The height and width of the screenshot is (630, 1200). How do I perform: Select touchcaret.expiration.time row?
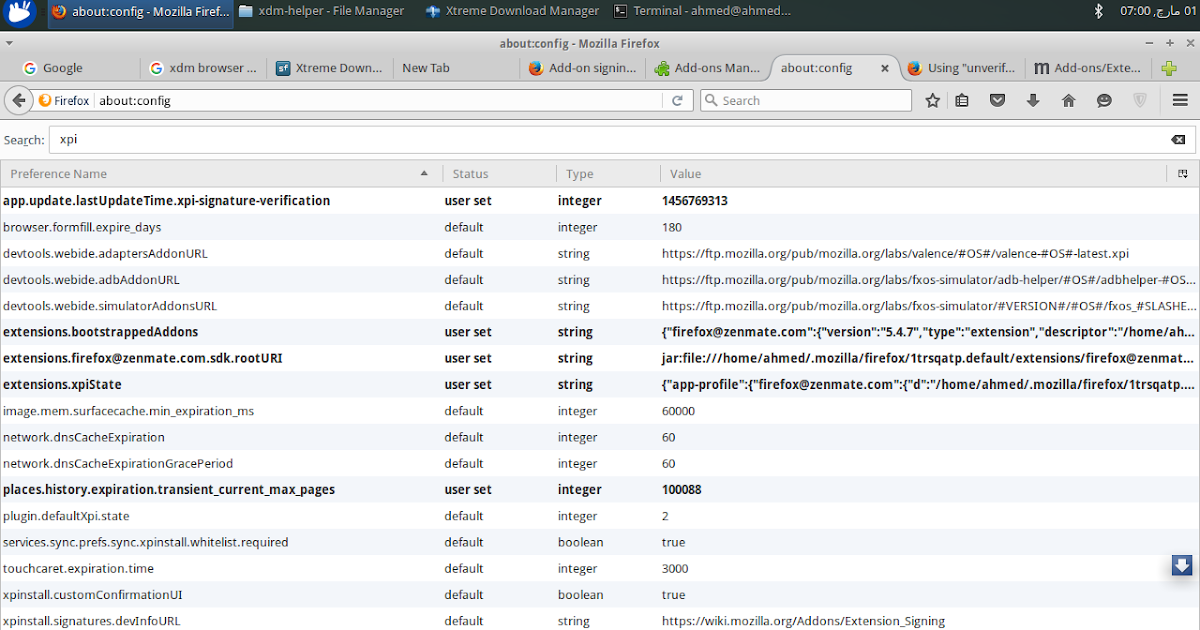click(600, 568)
